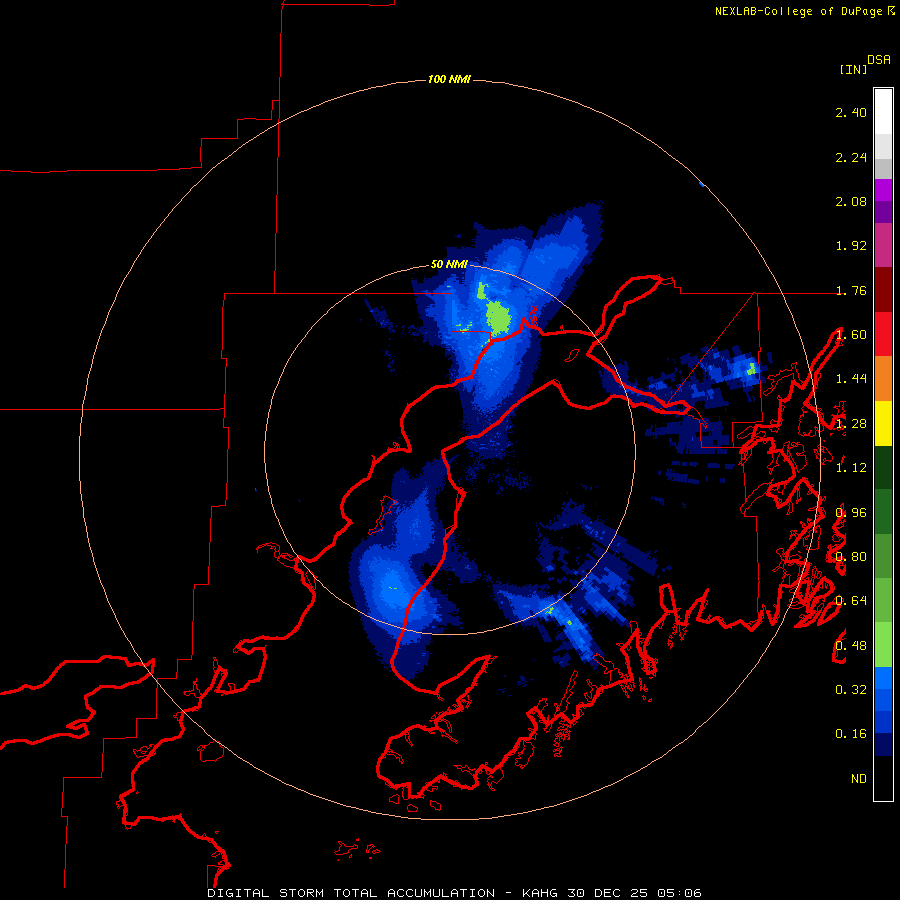This screenshot has width=900, height=900.
Task: Click the ND legend label
Action: click(859, 778)
